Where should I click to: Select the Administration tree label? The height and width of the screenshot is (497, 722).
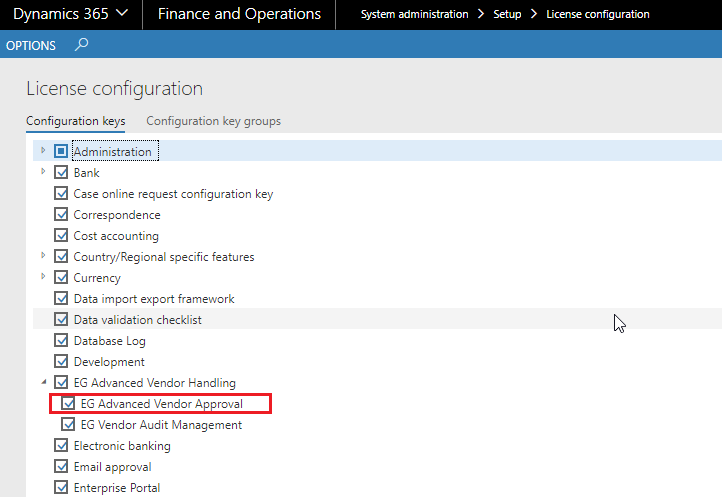113,152
